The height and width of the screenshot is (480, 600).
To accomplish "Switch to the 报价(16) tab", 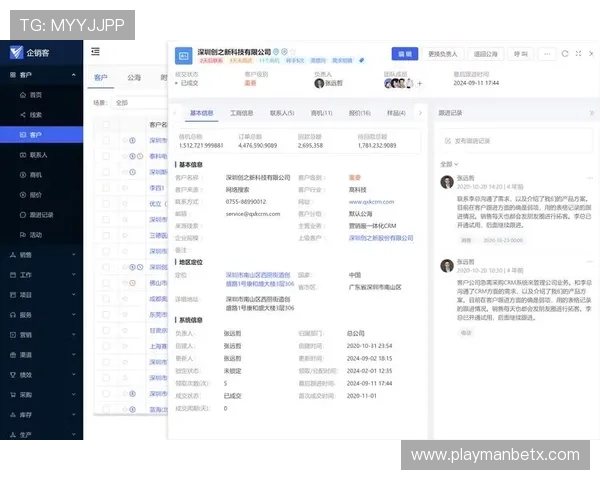I will [359, 113].
